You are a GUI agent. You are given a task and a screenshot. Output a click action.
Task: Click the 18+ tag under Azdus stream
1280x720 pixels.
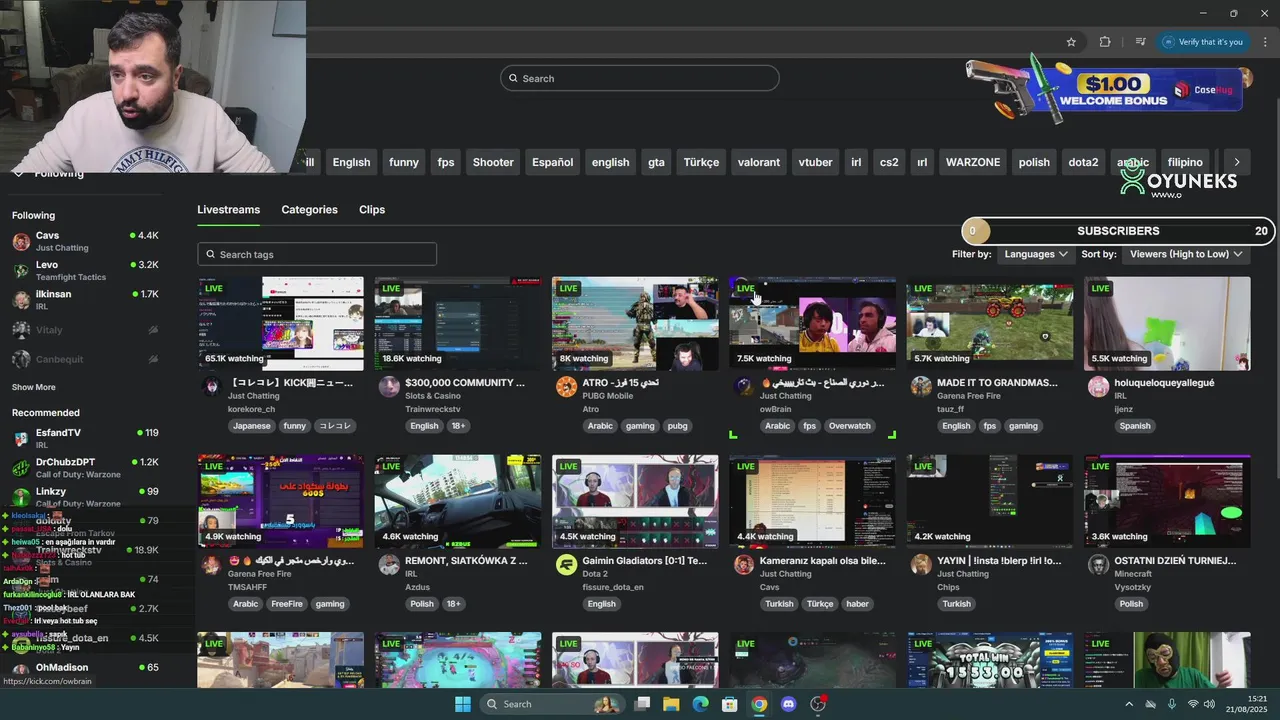453,604
